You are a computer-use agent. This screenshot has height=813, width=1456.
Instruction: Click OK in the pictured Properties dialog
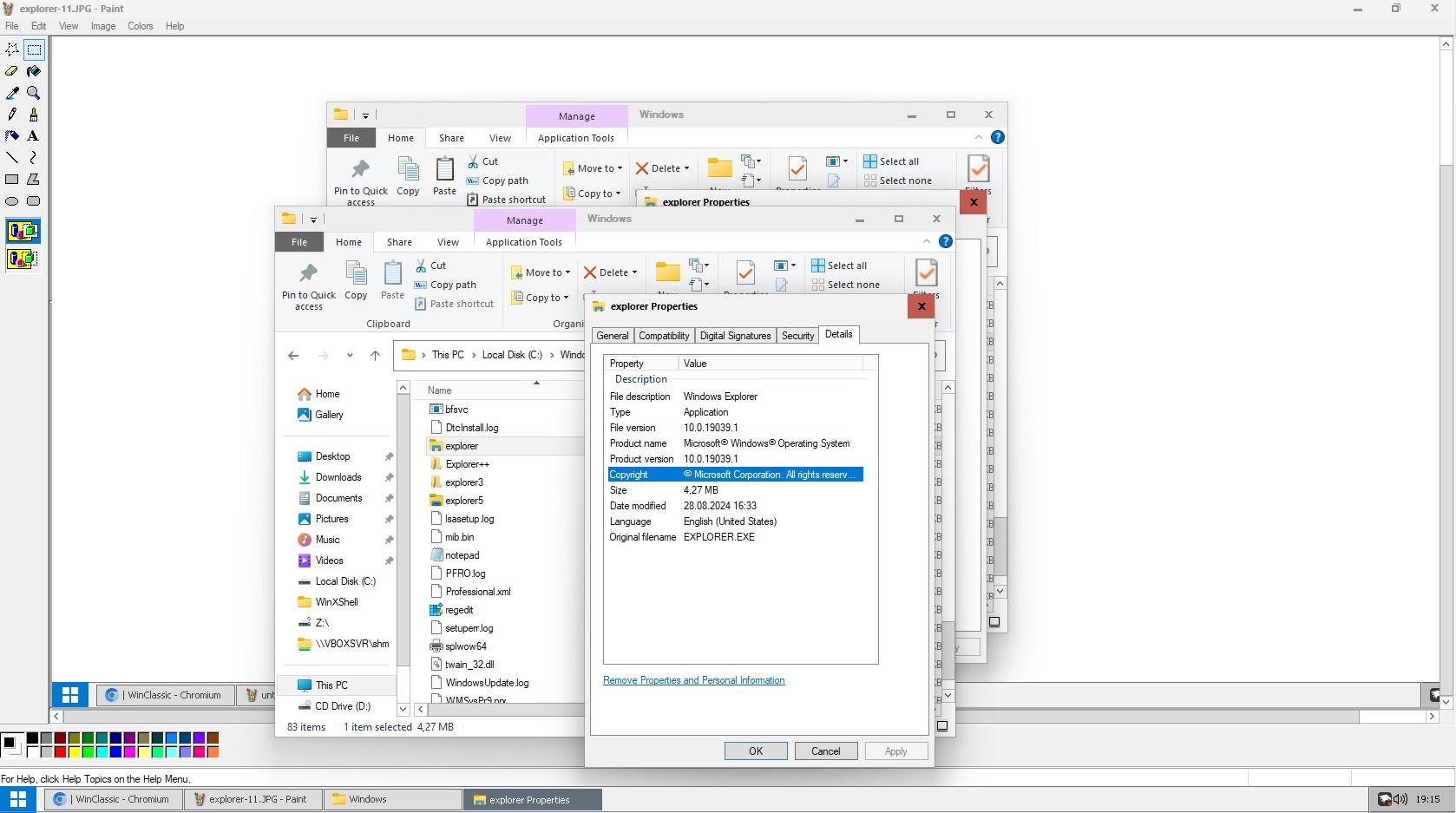coord(756,751)
